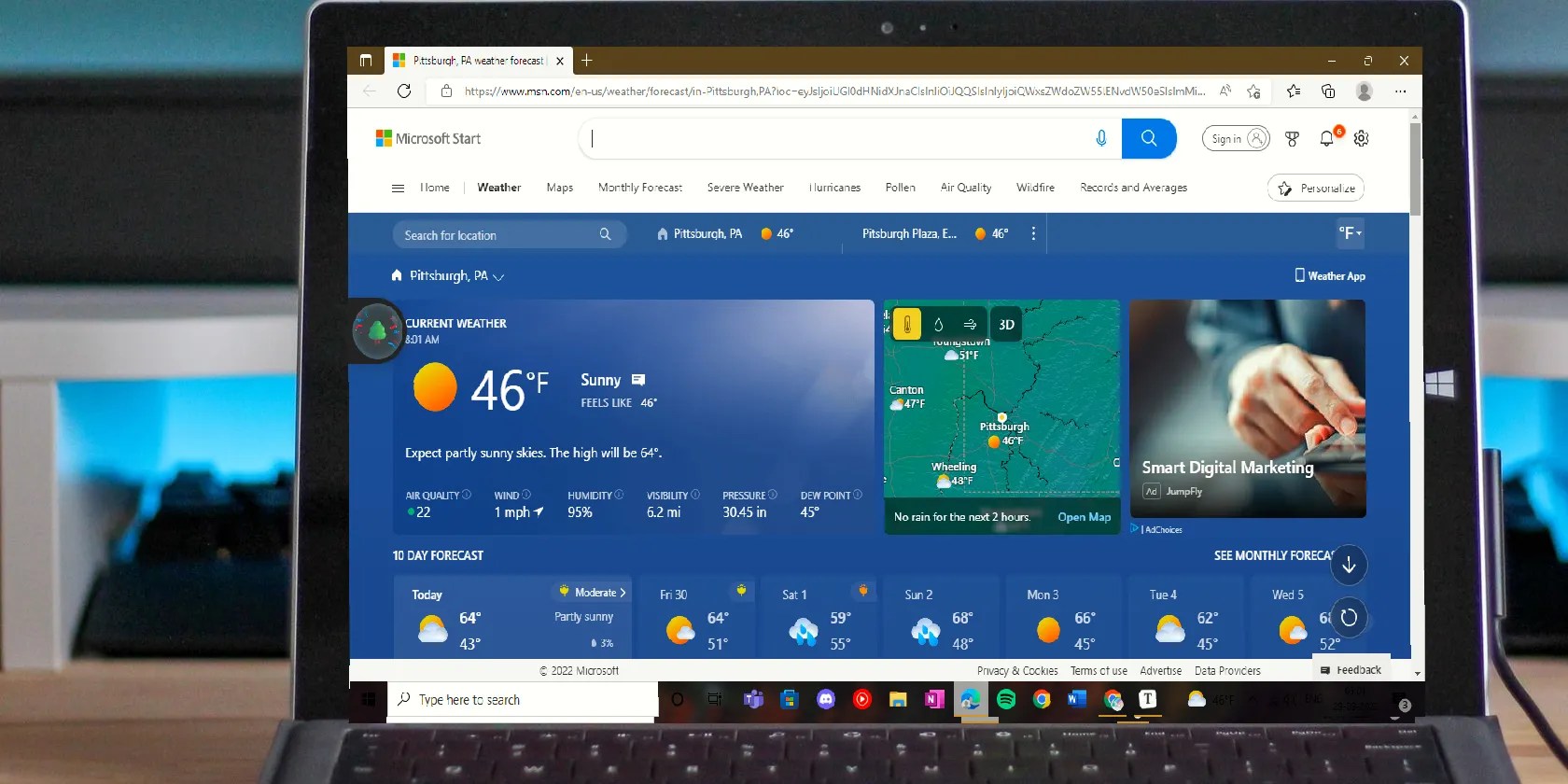
Task: Open Spotify from the taskbar
Action: pos(1006,699)
